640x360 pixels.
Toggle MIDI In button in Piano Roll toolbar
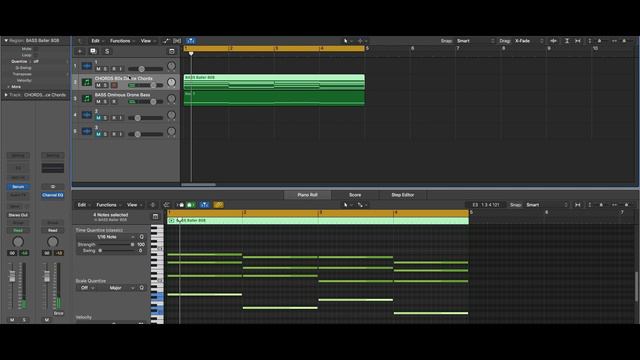coord(180,205)
